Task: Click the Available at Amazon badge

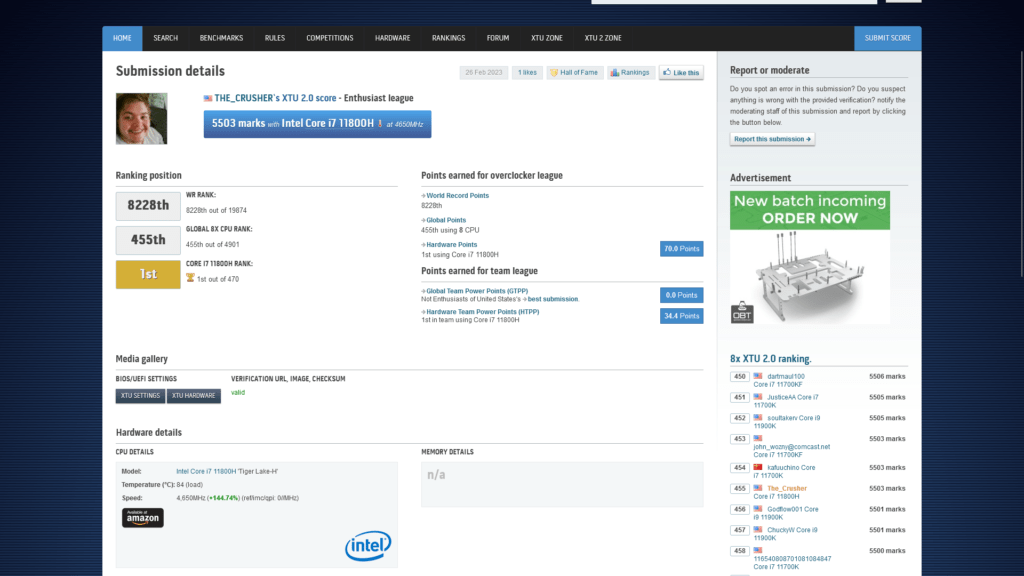Action: [142, 517]
